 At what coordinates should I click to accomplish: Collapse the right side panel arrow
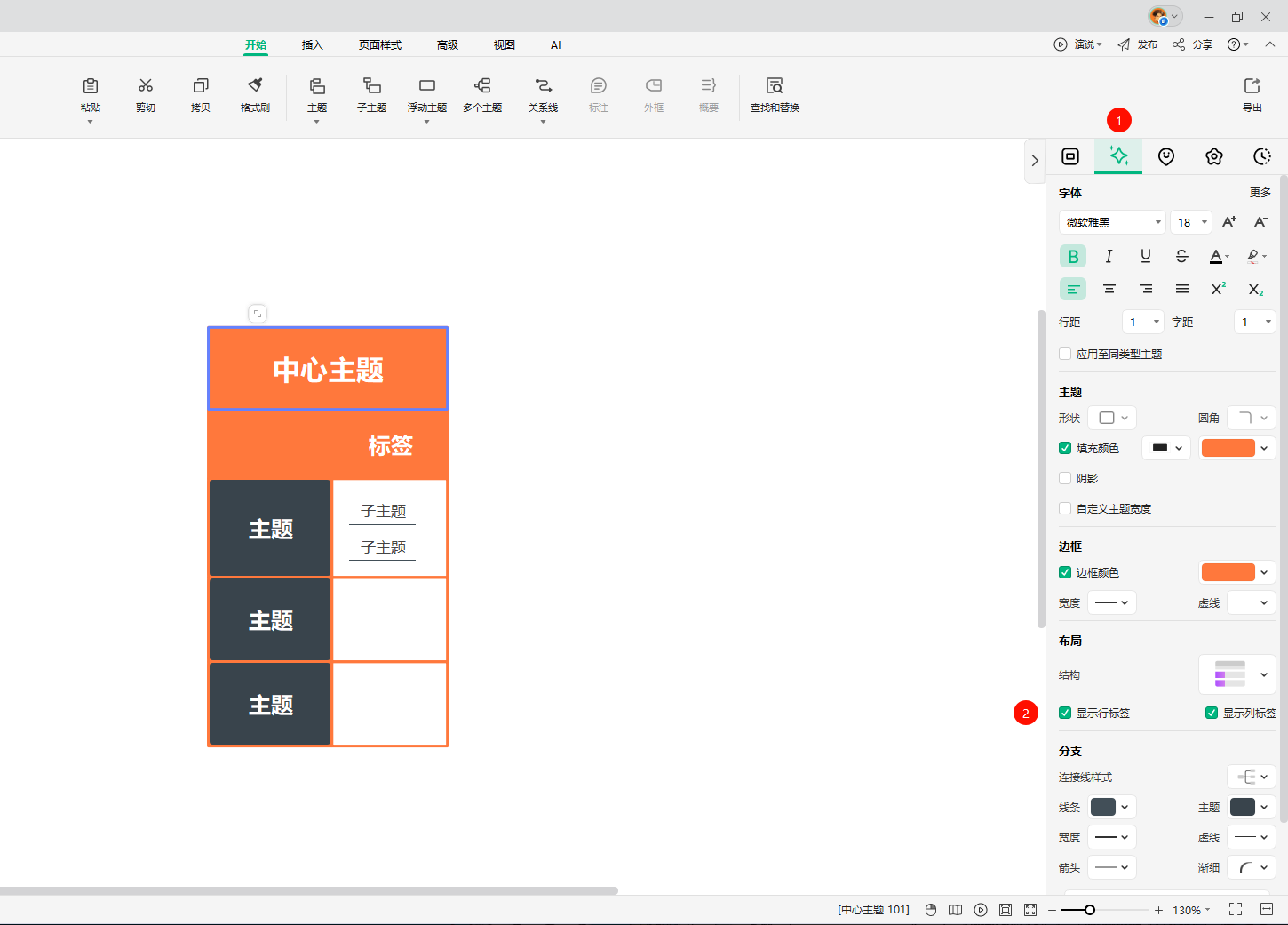pyautogui.click(x=1035, y=161)
